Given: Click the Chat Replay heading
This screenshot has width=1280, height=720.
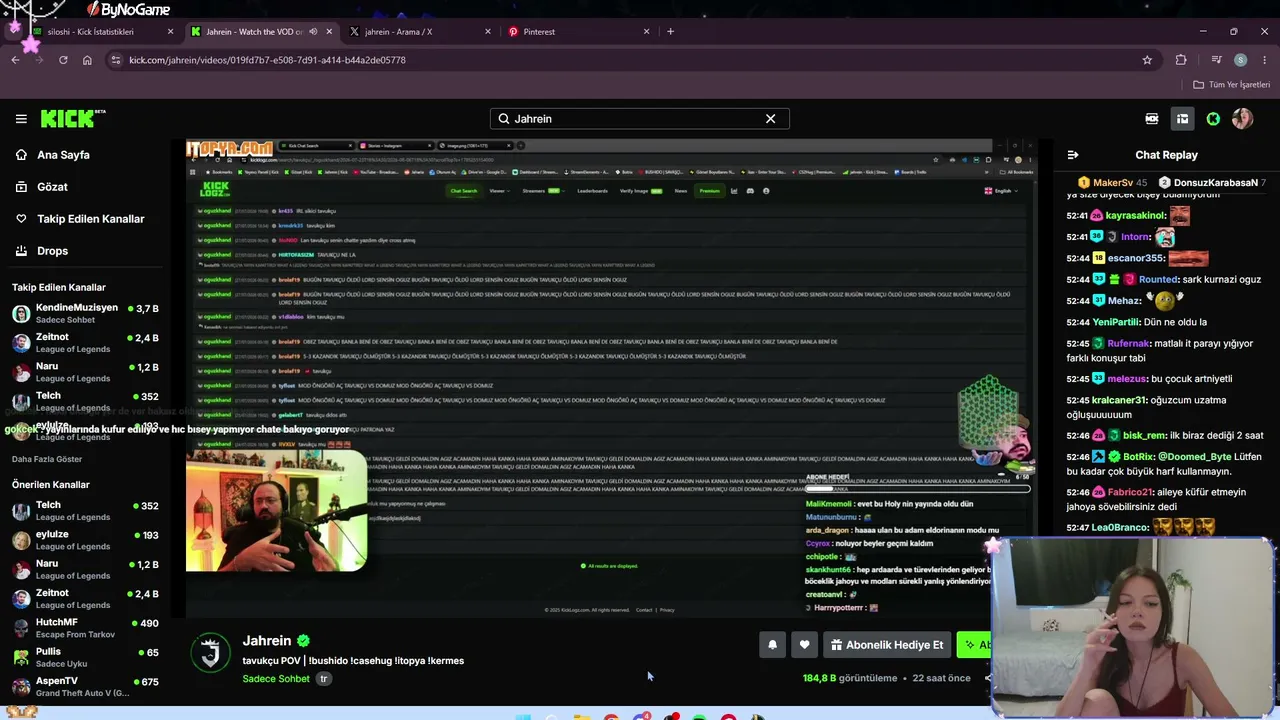Looking at the screenshot, I should [1166, 155].
